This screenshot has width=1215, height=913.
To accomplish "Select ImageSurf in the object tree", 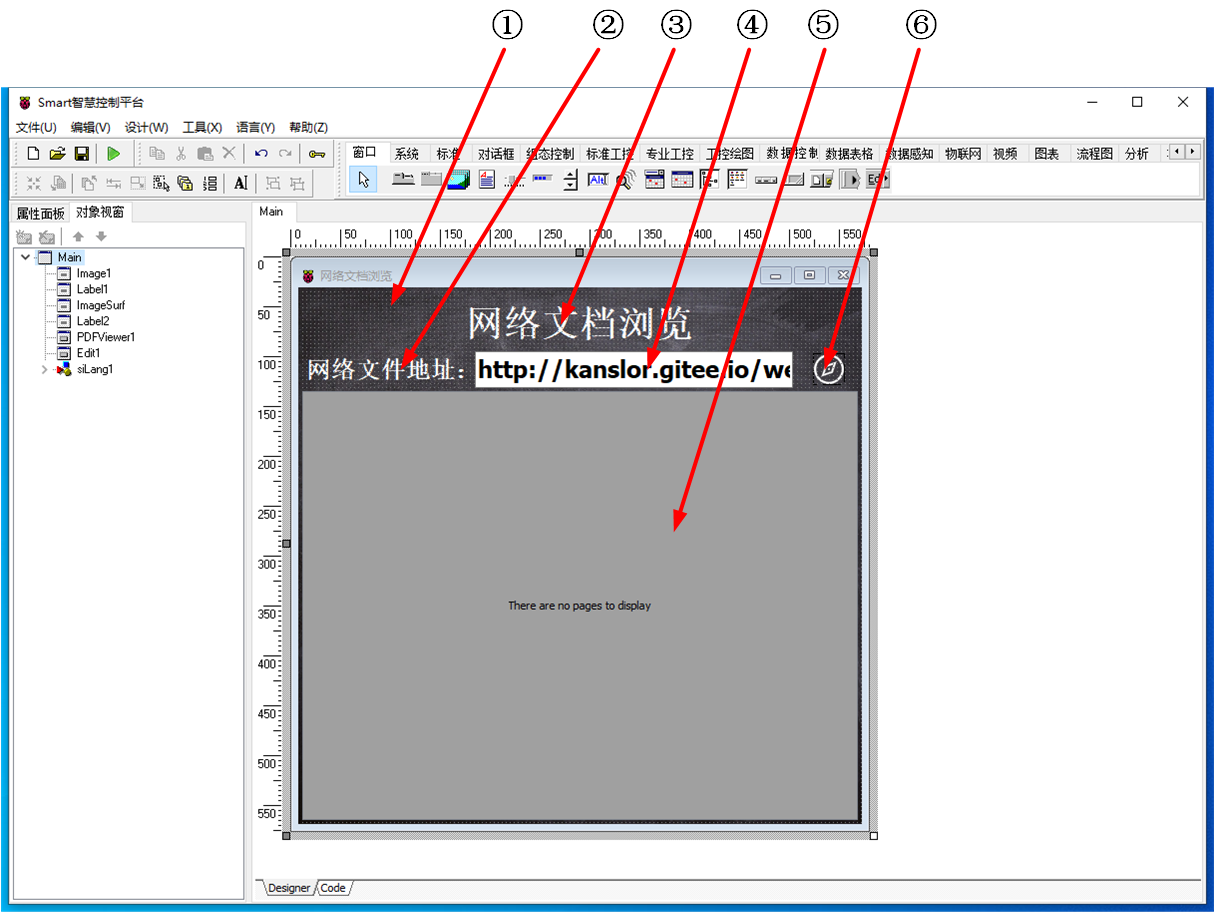I will (101, 305).
